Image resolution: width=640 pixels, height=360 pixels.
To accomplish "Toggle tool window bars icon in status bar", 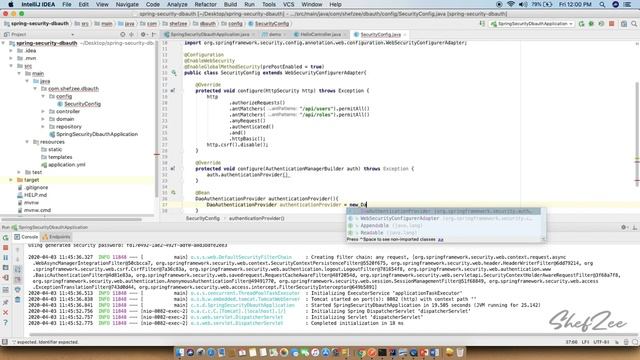I will 4,342.
